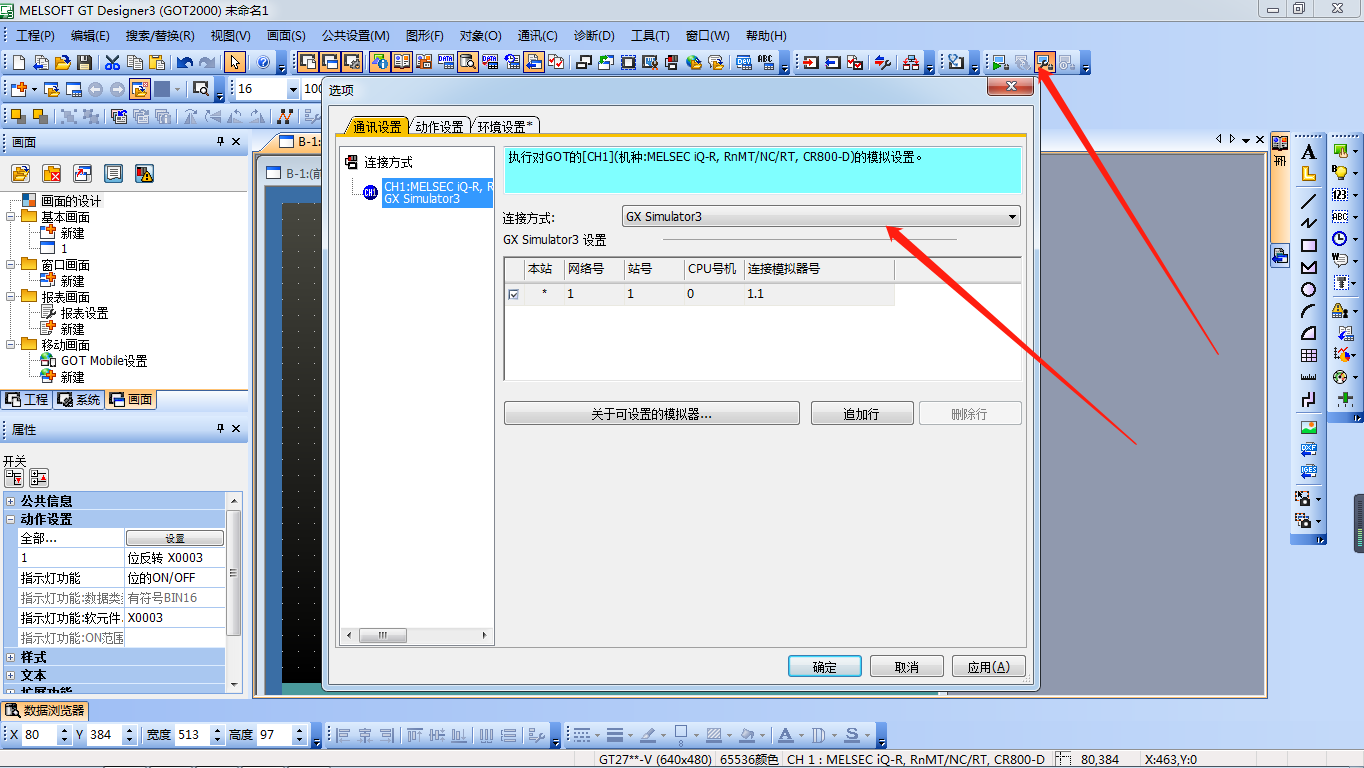The image size is (1364, 768).
Task: Click the ABC comment list toolbar icon
Action: pyautogui.click(x=766, y=62)
